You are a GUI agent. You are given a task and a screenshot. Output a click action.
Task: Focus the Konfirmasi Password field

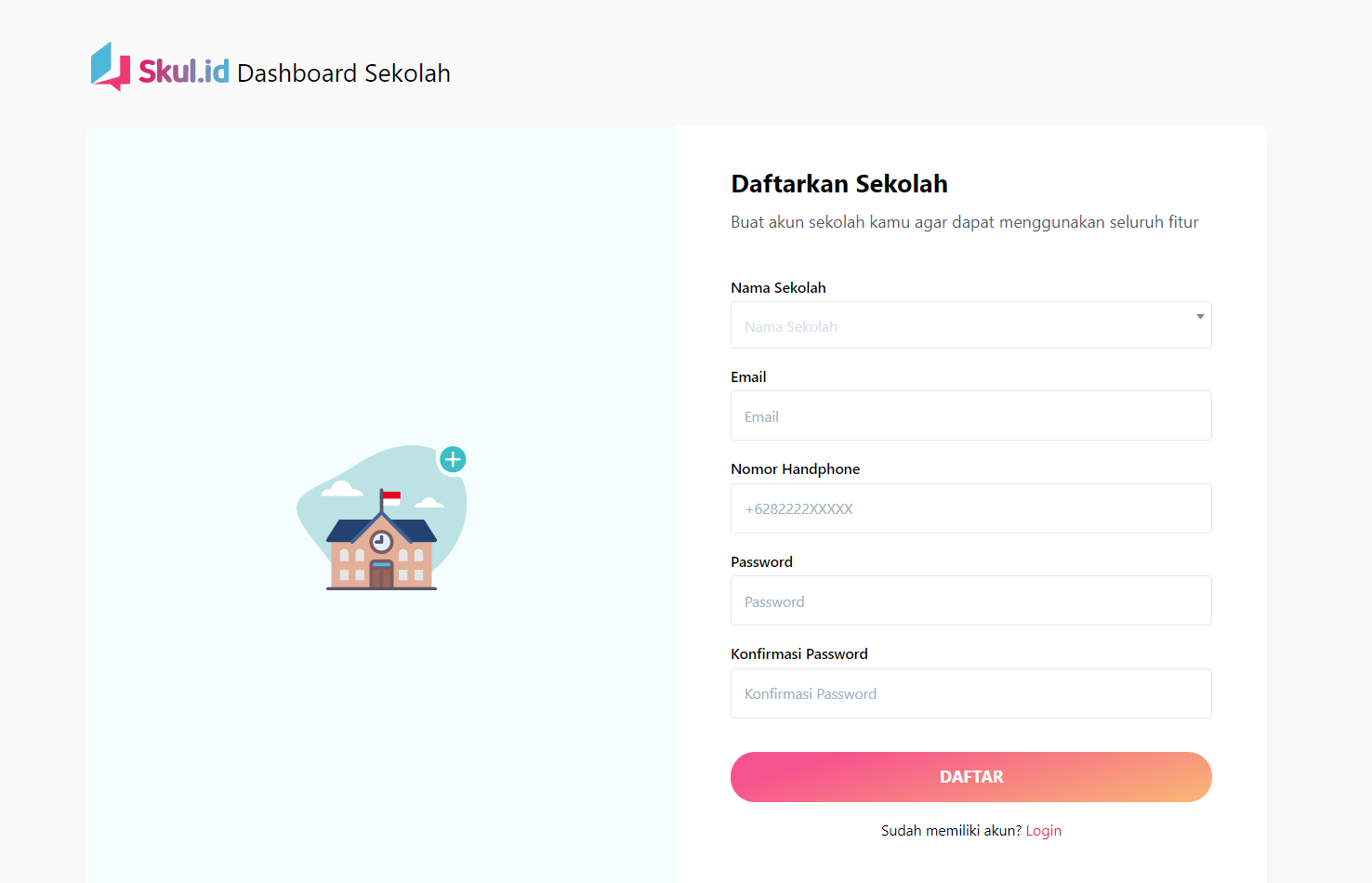click(x=970, y=693)
